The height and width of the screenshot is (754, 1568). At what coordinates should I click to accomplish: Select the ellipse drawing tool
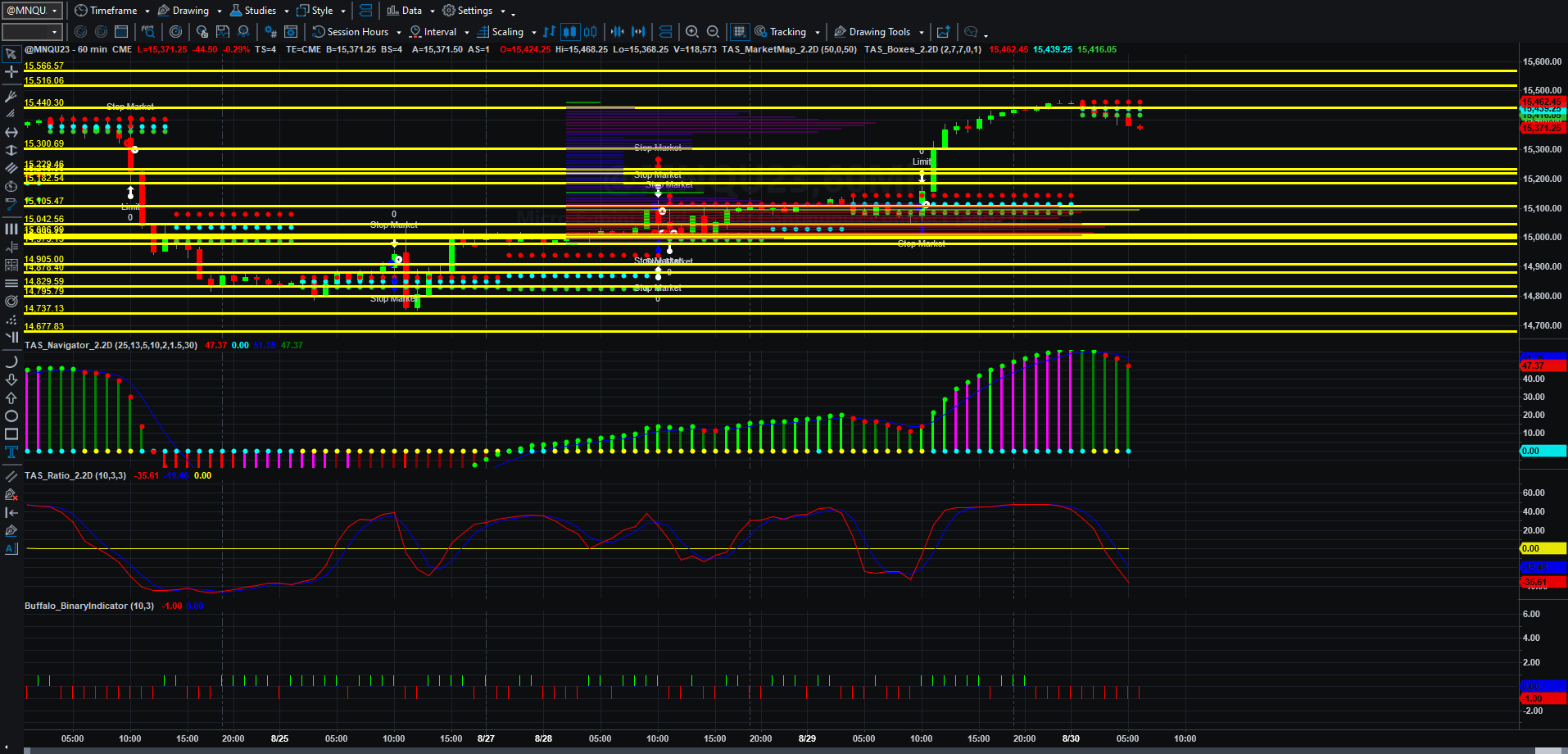tap(11, 416)
